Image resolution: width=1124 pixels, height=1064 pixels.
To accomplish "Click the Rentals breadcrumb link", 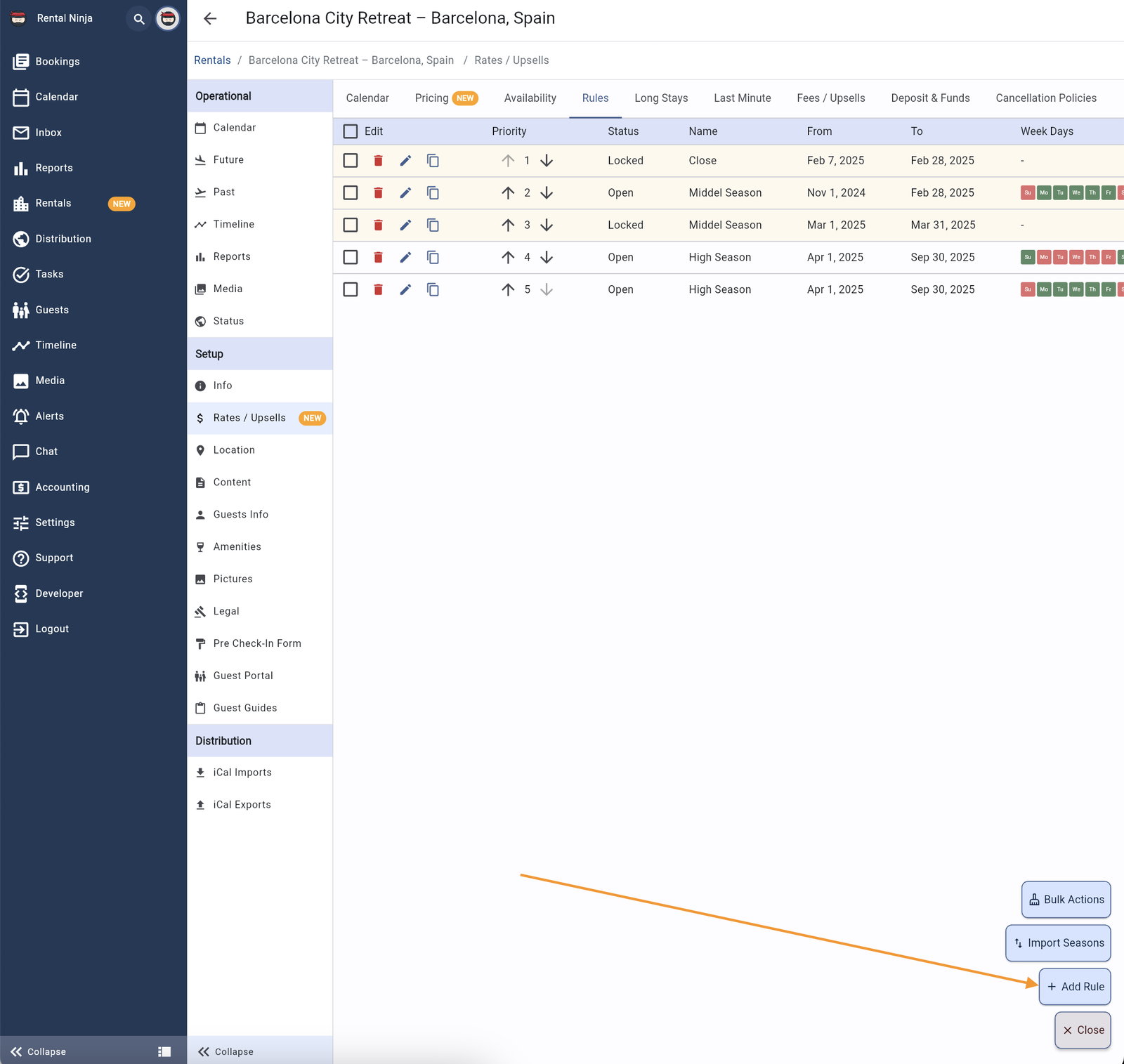I will click(212, 60).
